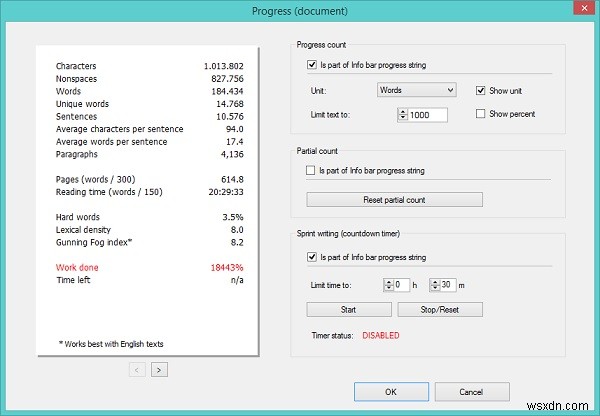Click the Words value 184.434

click(227, 91)
